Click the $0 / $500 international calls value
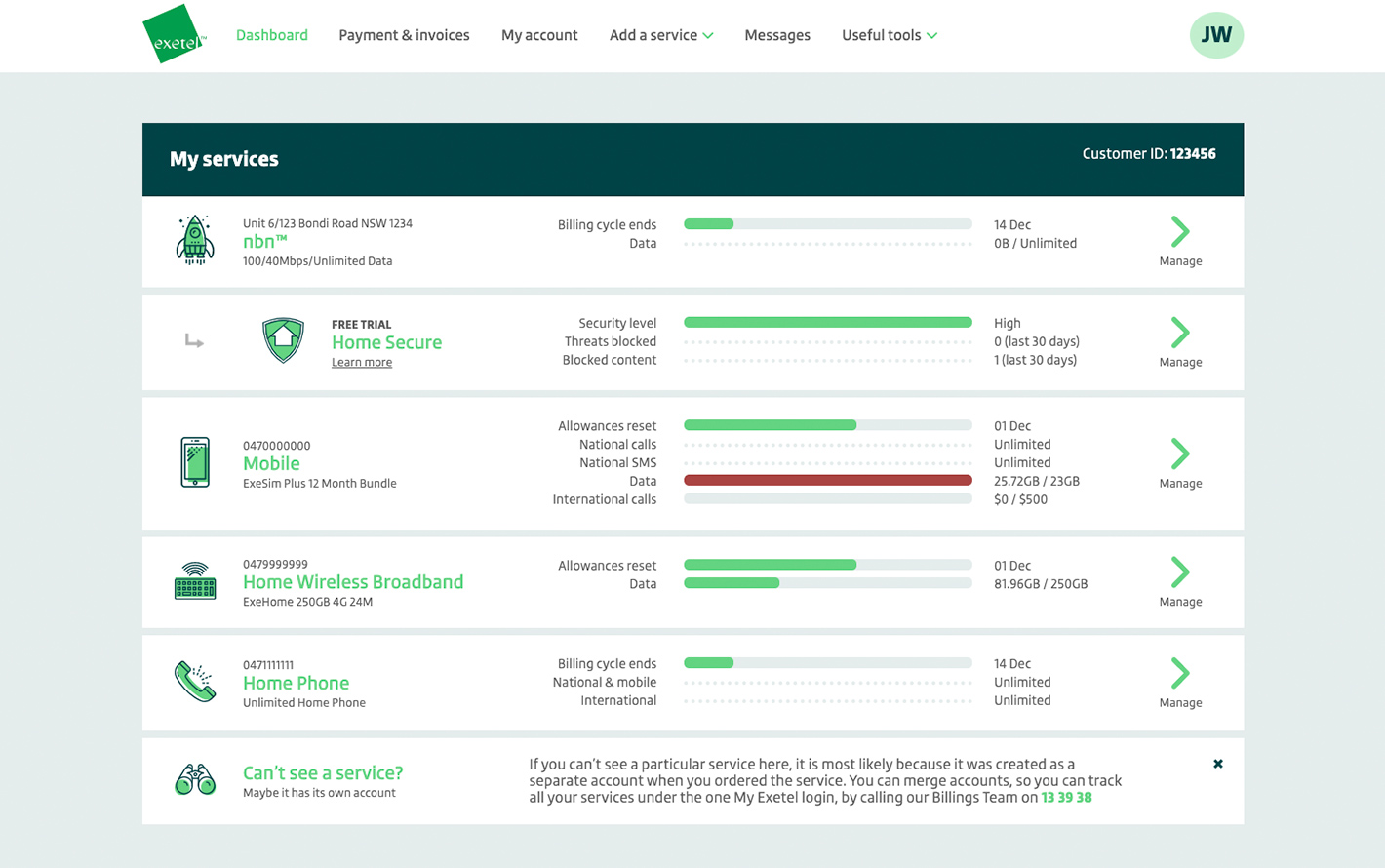The image size is (1385, 868). coord(1020,499)
